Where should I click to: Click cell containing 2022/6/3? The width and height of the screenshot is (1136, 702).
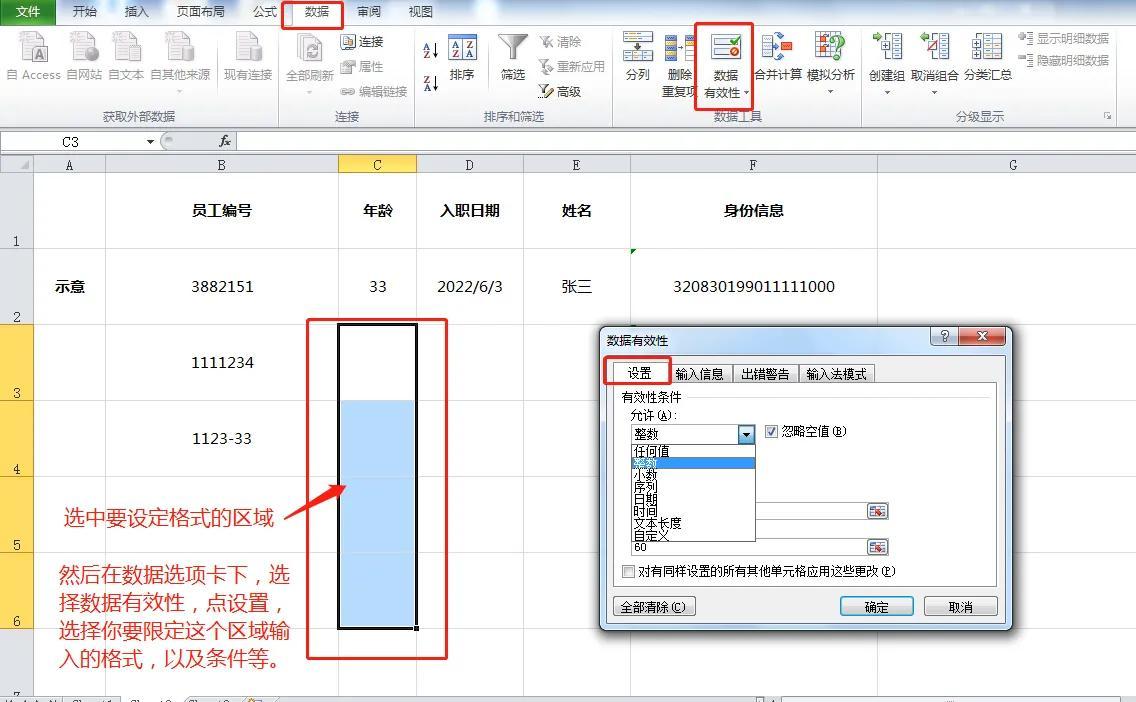point(469,286)
